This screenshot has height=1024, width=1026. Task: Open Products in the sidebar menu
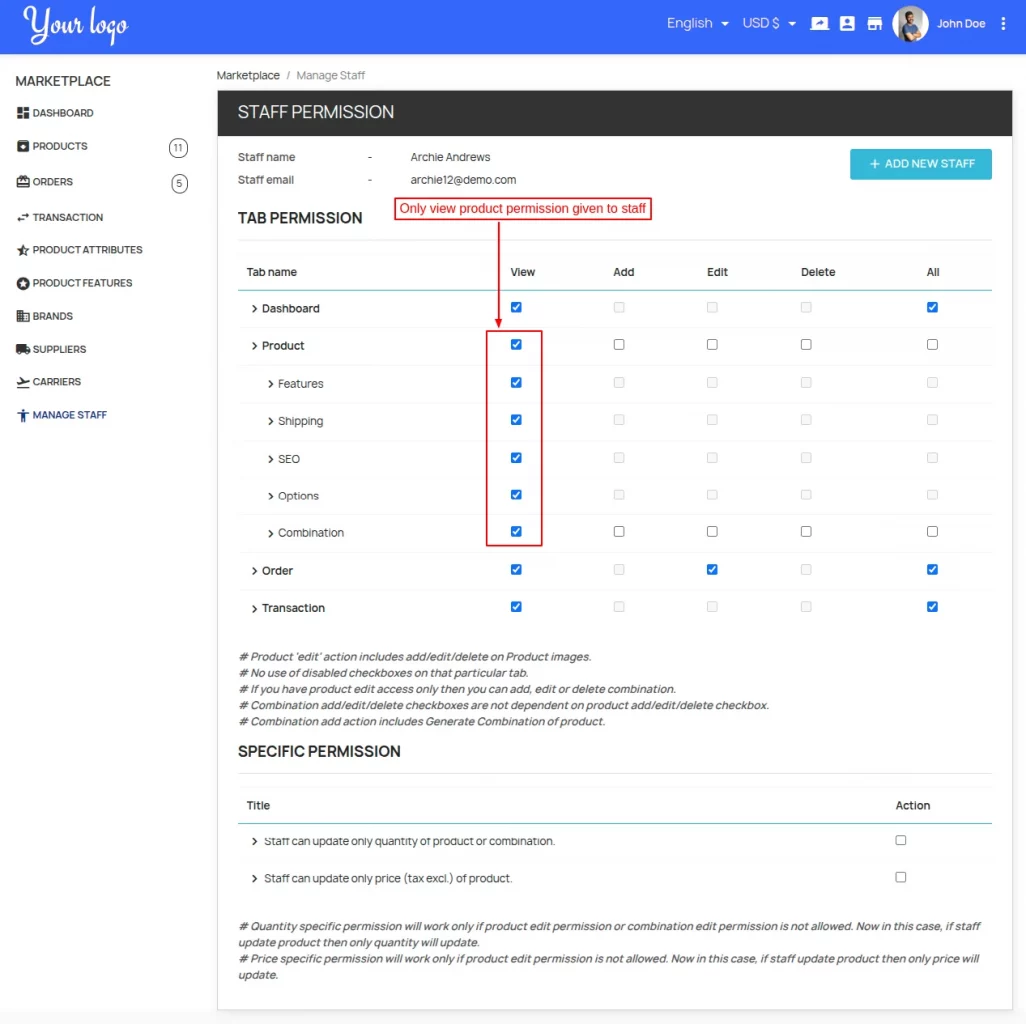(x=60, y=146)
